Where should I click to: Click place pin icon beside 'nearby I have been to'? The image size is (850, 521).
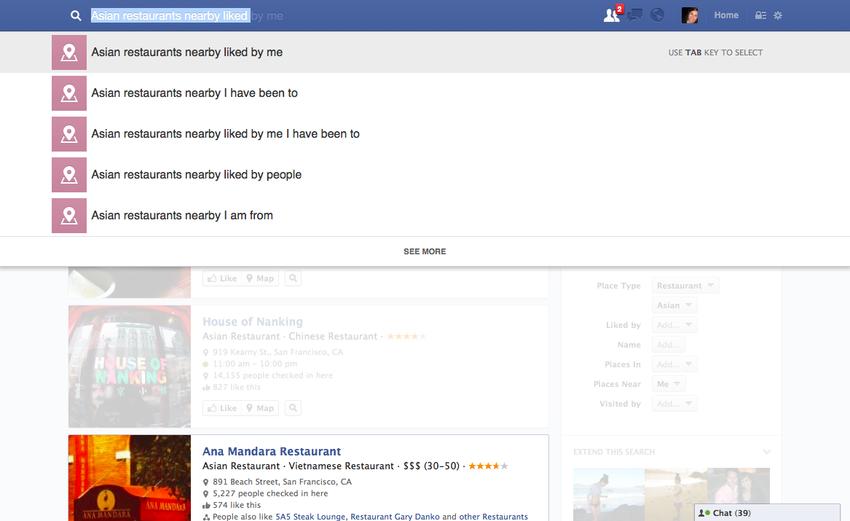coord(69,93)
